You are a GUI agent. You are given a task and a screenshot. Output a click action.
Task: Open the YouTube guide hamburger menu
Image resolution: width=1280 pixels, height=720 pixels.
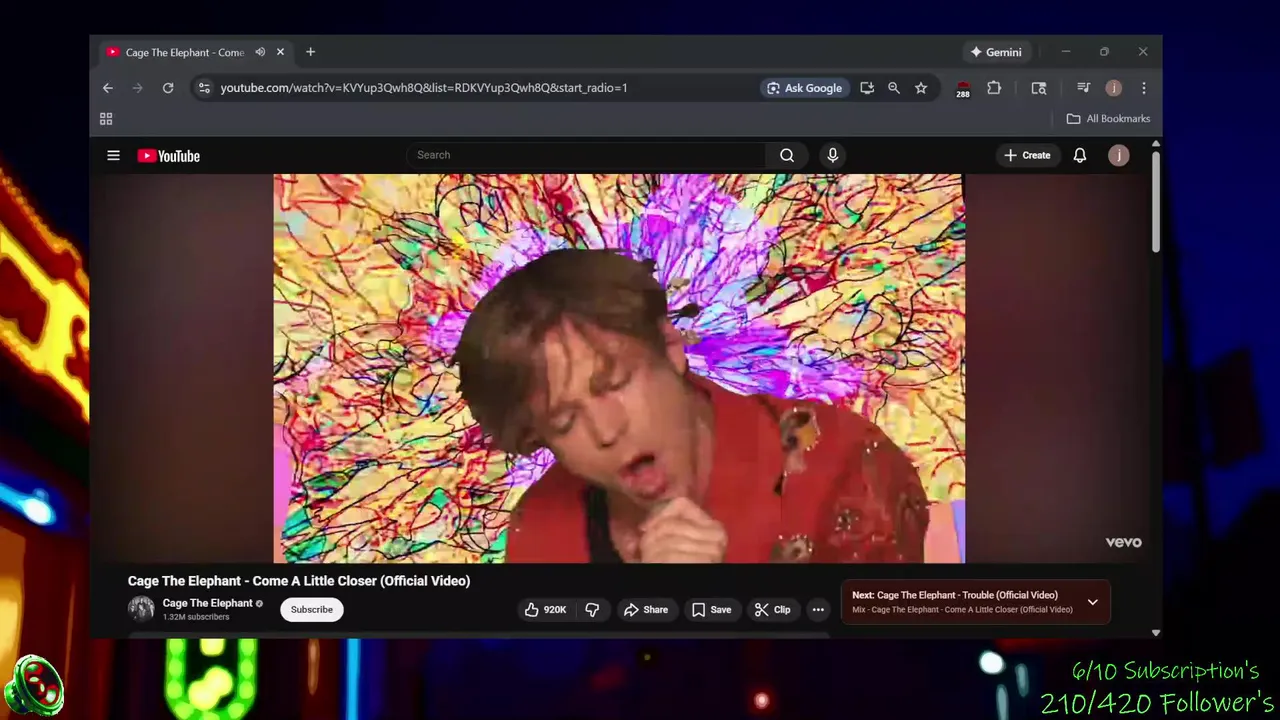coord(113,155)
